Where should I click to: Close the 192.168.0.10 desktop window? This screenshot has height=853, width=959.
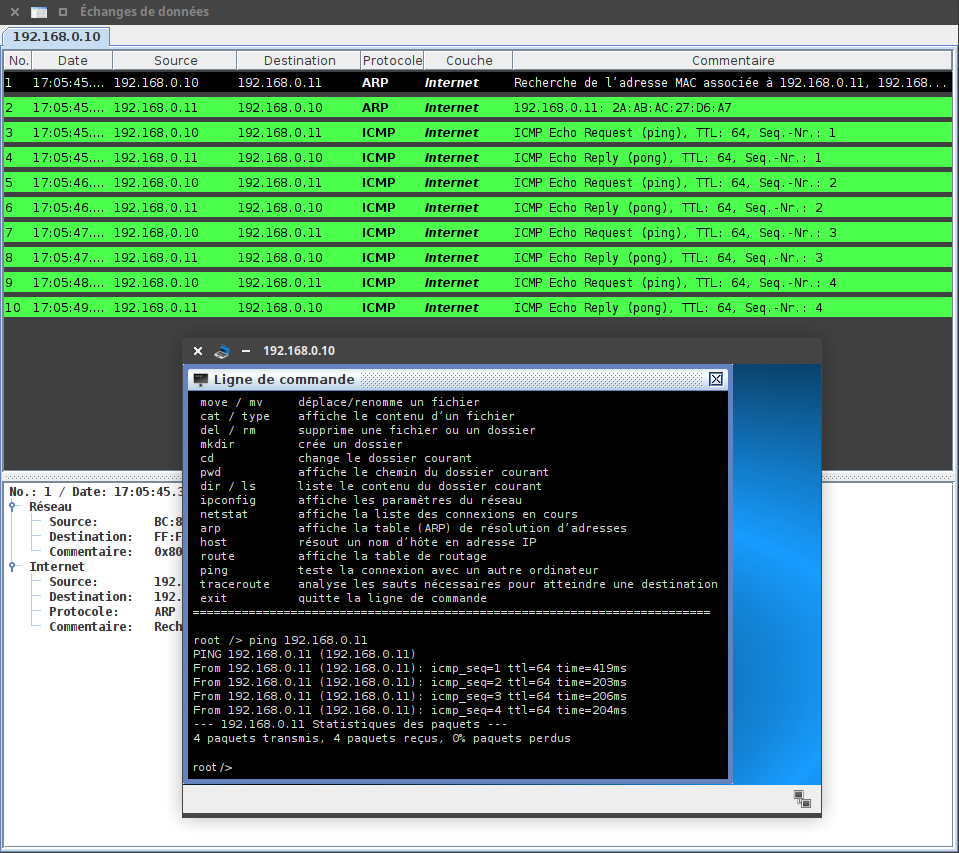pyautogui.click(x=198, y=351)
